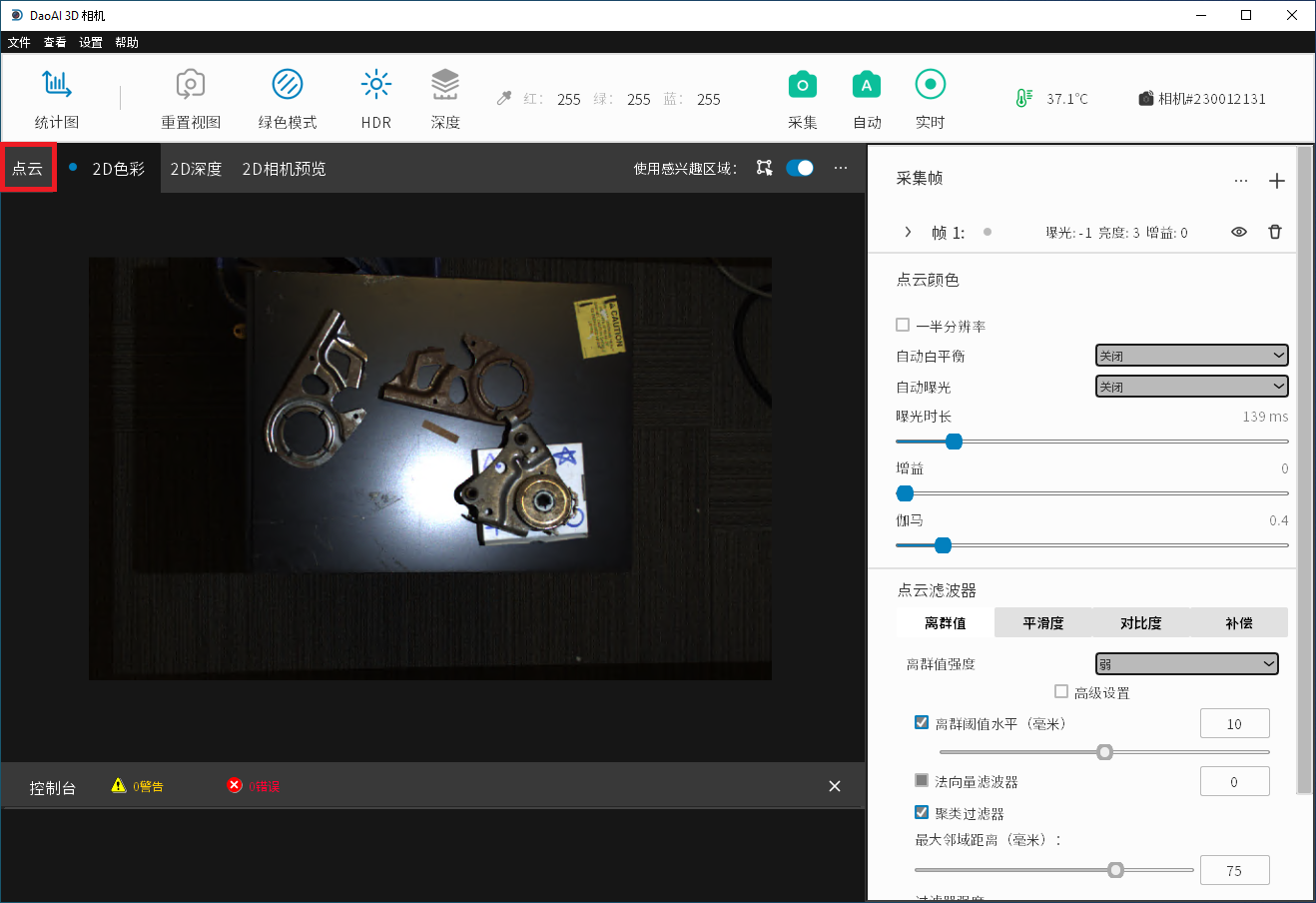Screen dimensions: 1316x903
Task: Pick the color eyedropper icon
Action: coord(504,98)
